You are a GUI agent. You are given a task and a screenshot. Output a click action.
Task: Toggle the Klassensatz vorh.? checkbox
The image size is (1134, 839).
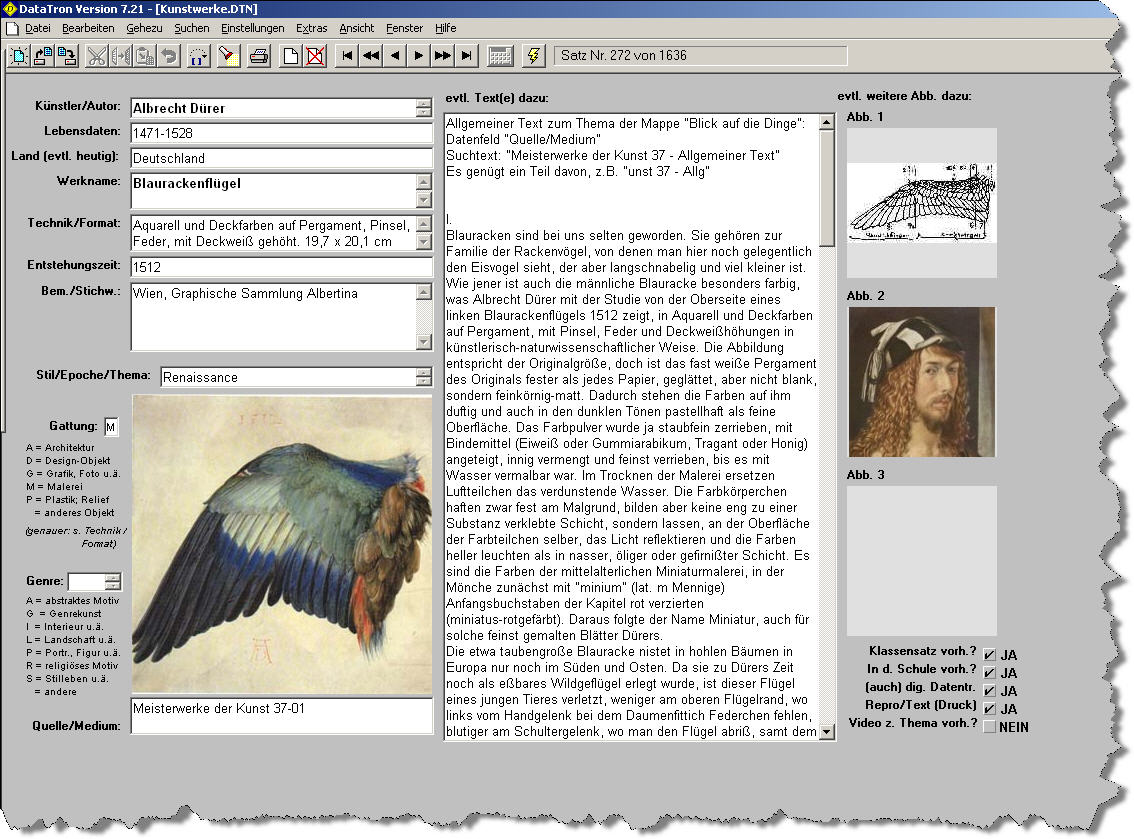click(x=989, y=655)
